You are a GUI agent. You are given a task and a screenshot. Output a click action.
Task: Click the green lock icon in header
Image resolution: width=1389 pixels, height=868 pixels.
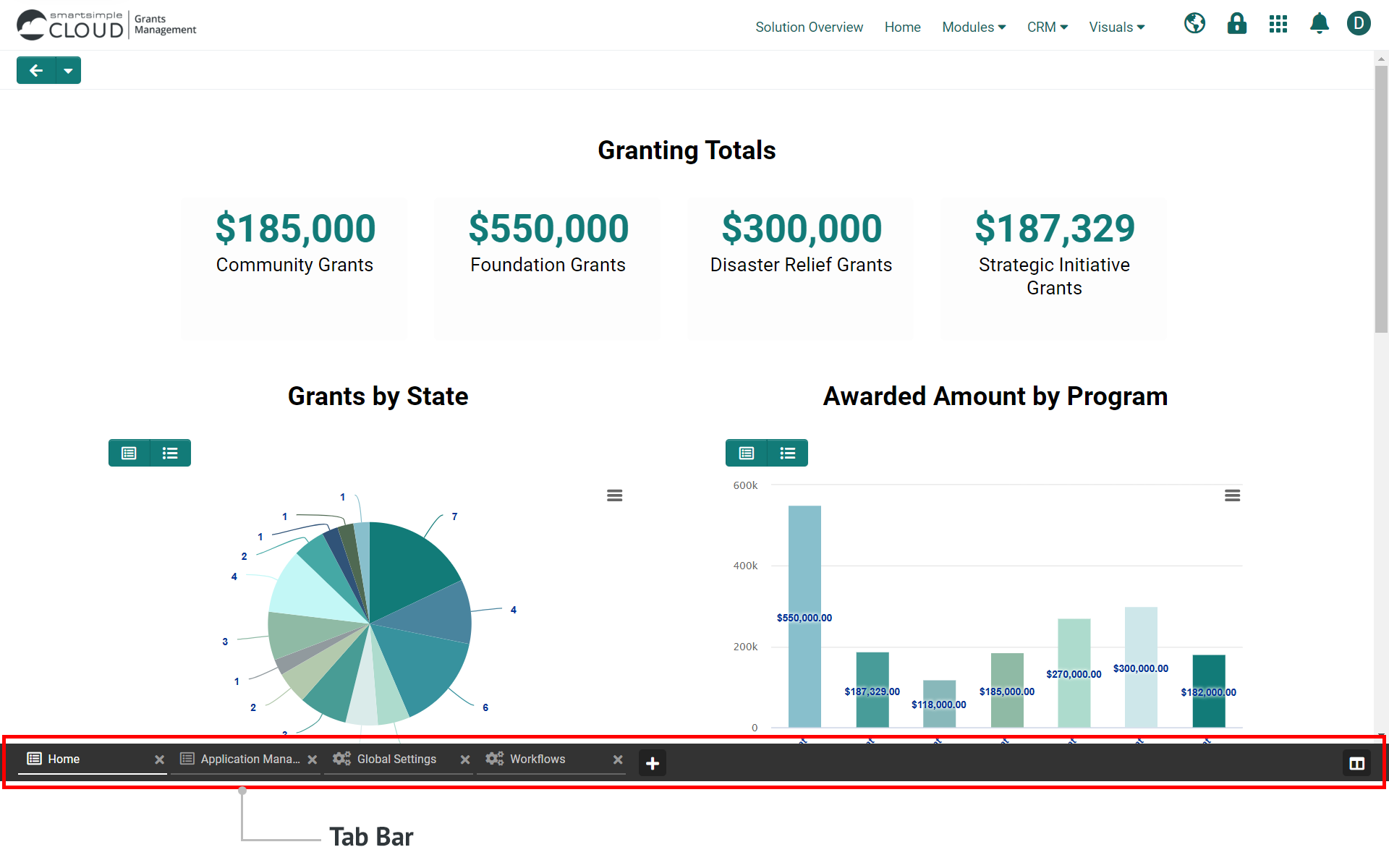[1236, 24]
